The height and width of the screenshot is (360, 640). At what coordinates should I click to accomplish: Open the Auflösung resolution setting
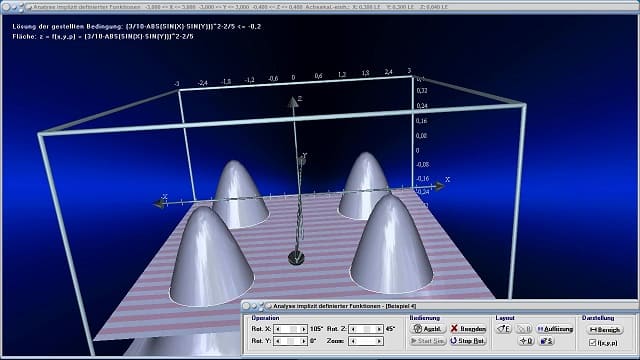pyautogui.click(x=555, y=329)
